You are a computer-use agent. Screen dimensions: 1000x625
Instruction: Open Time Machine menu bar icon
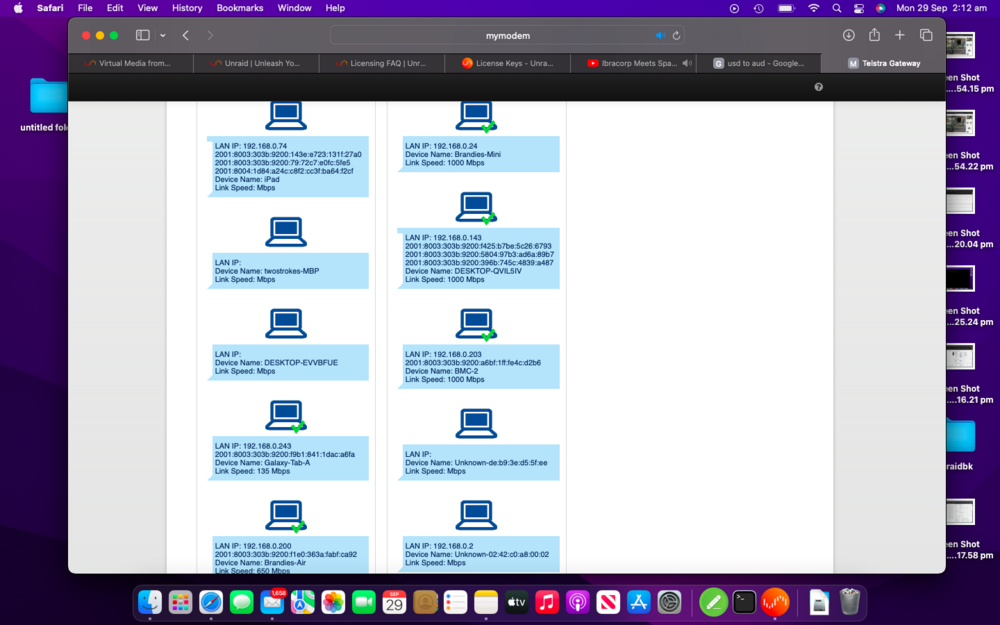pos(758,8)
